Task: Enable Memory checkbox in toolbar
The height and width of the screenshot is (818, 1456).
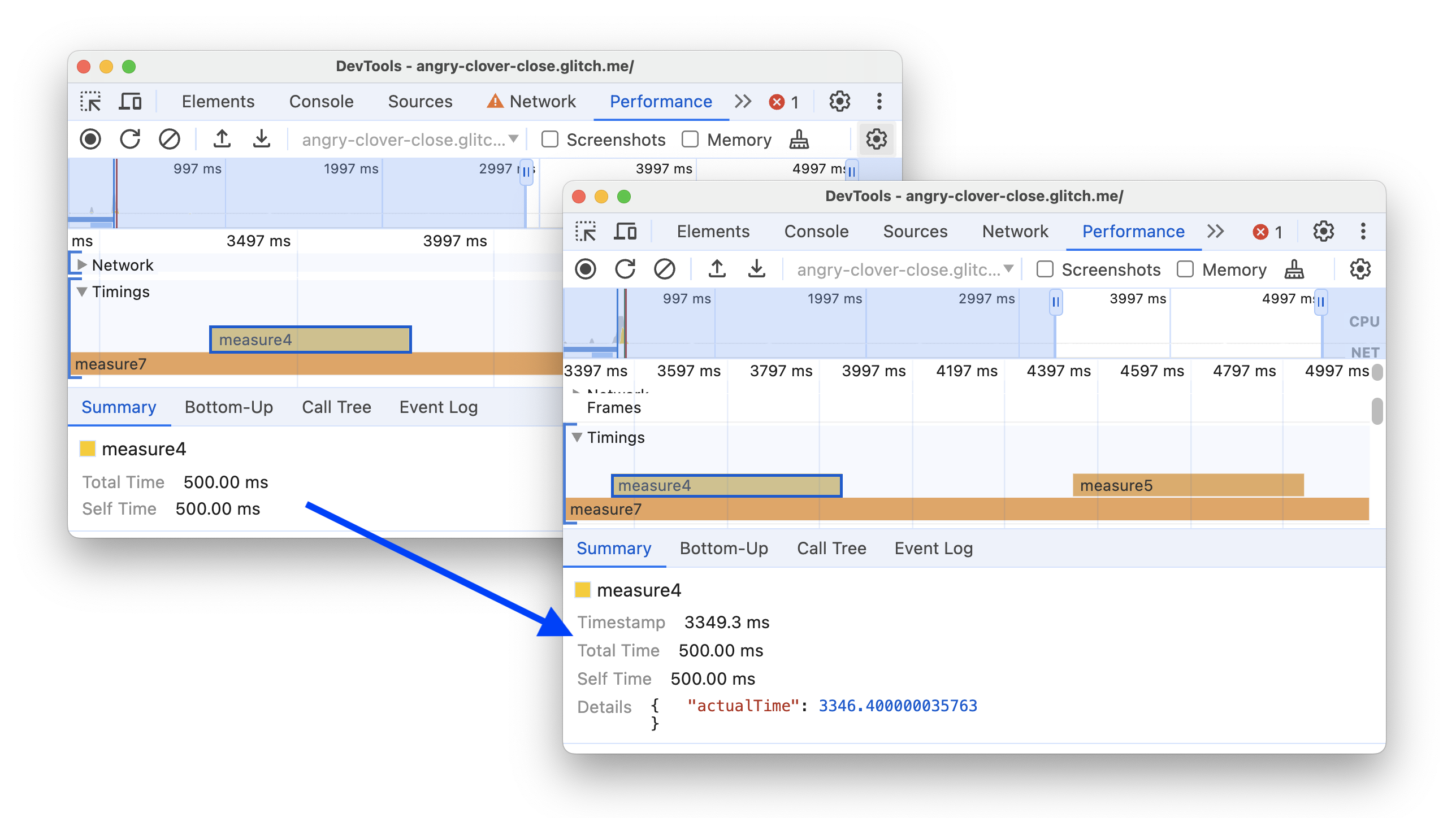Action: click(1185, 270)
